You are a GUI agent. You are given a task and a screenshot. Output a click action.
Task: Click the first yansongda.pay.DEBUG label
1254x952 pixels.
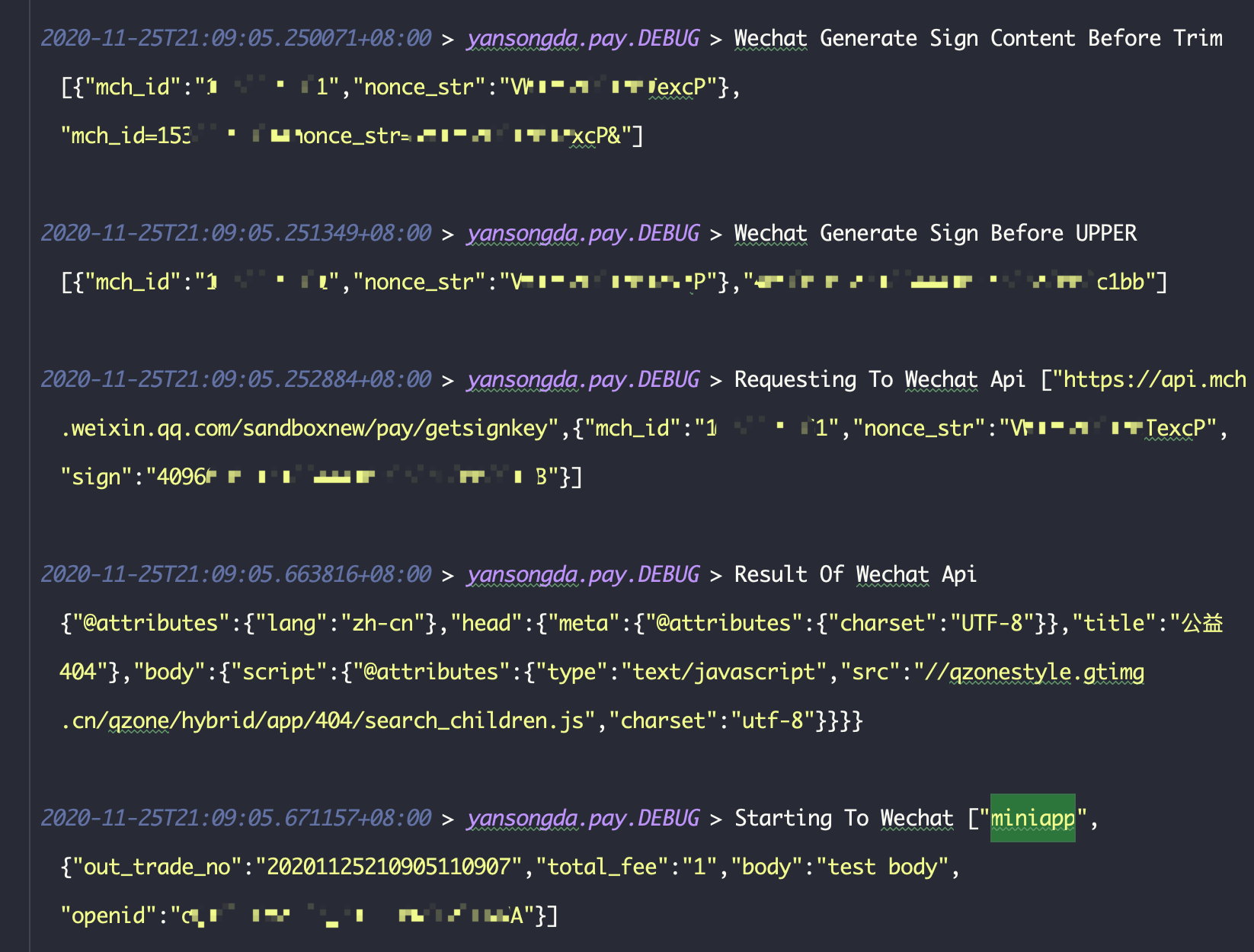click(584, 37)
